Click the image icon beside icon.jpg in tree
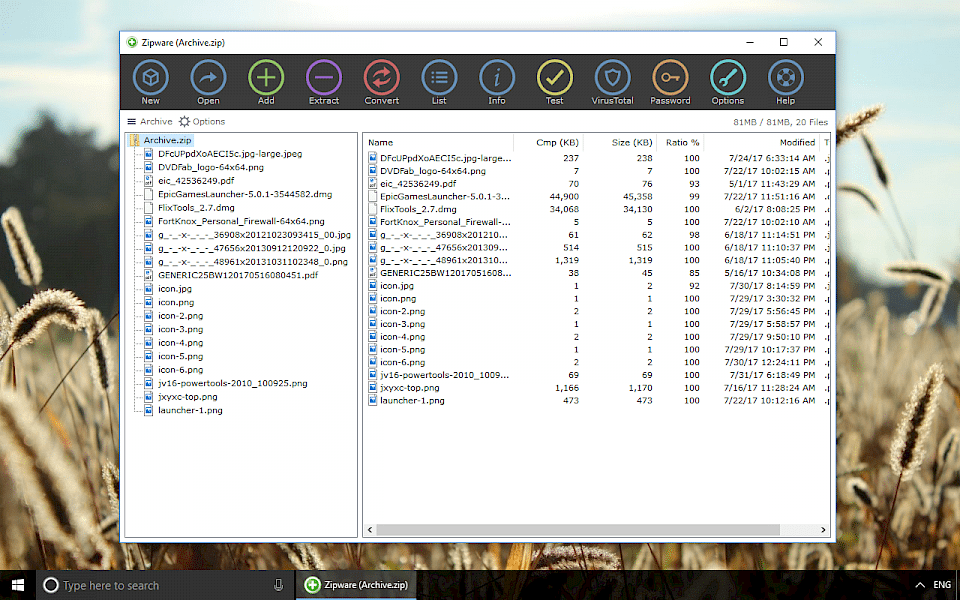Viewport: 960px width, 600px height. click(x=148, y=289)
